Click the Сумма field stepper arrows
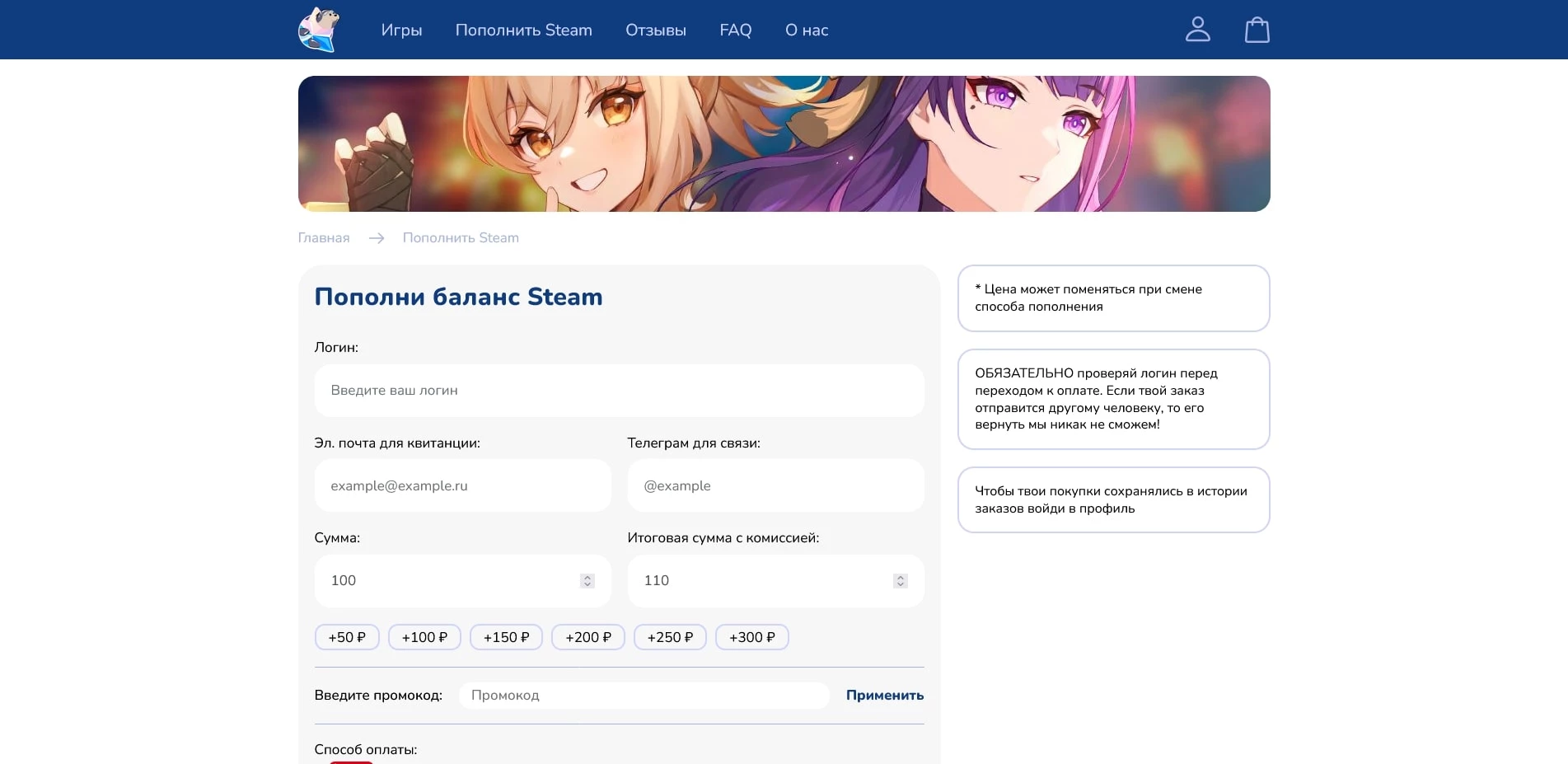 [x=587, y=581]
